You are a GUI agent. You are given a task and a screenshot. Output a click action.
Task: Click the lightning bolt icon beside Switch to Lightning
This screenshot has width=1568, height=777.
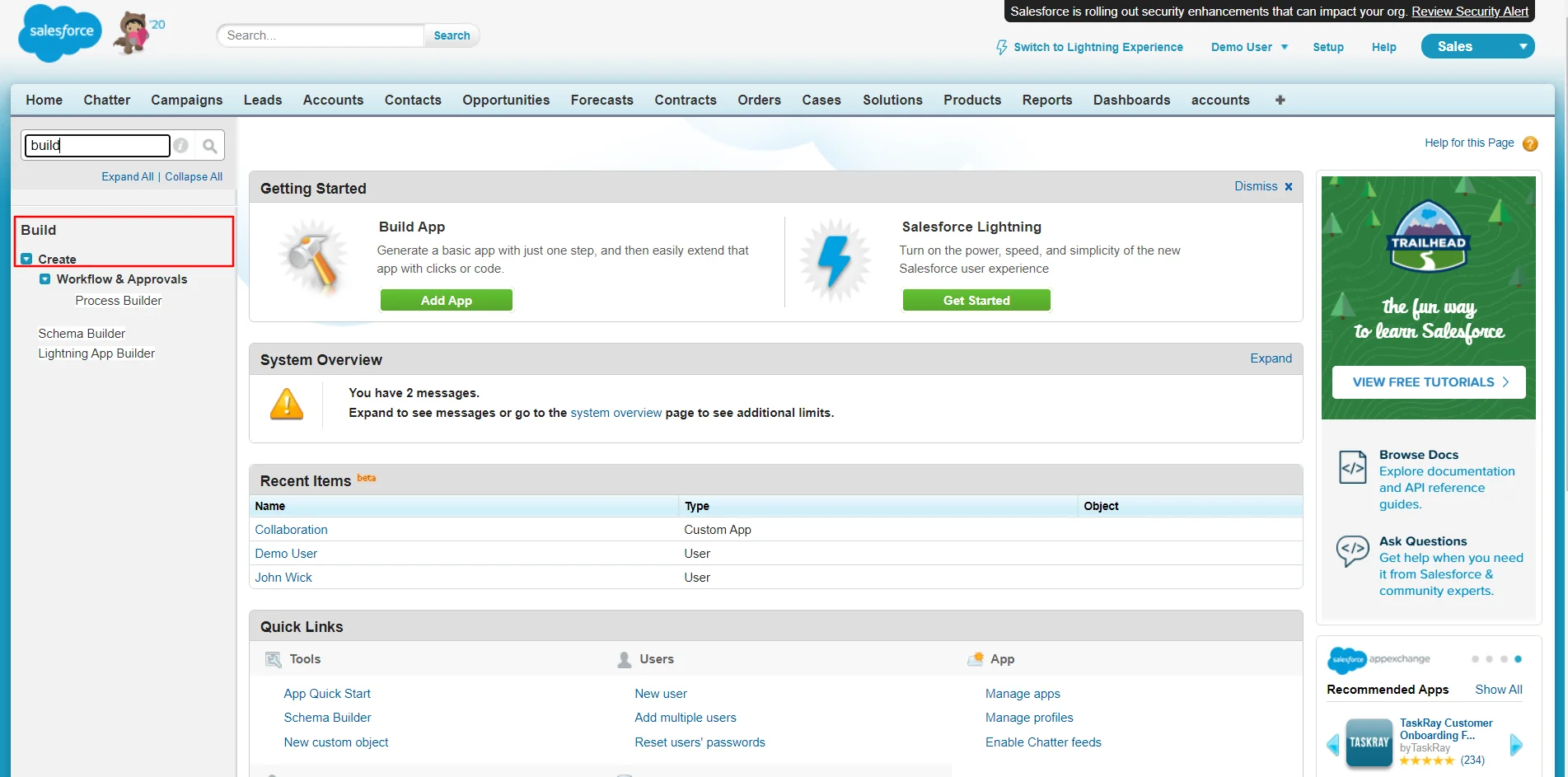pos(1001,47)
